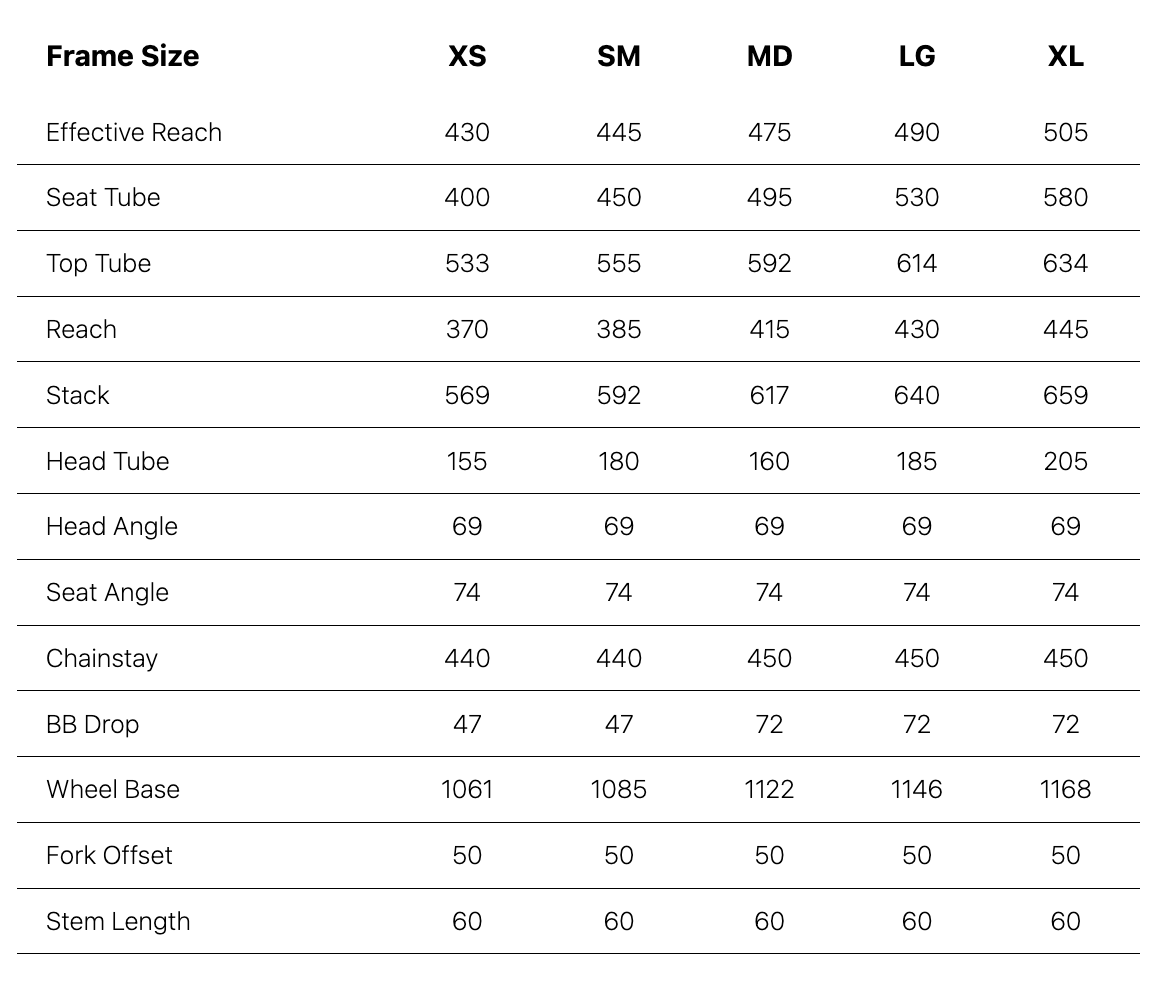Select the Wheel Base XL value 1168

[x=1066, y=789]
